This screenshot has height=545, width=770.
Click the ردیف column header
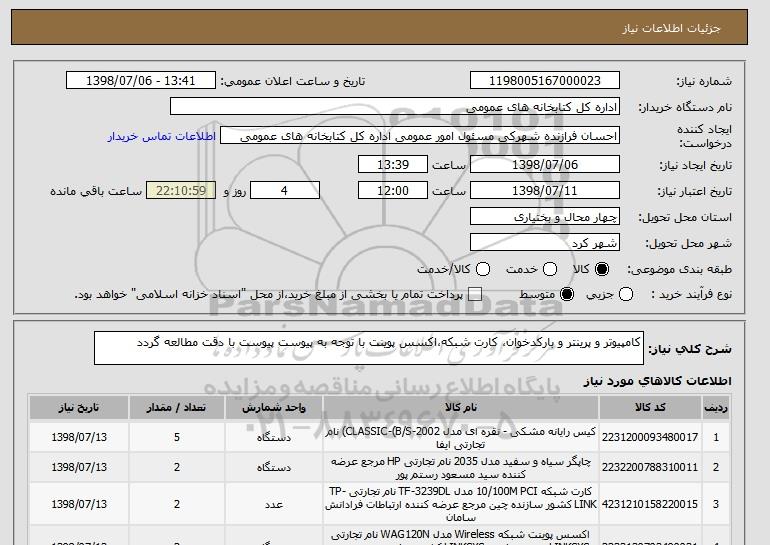pyautogui.click(x=716, y=408)
